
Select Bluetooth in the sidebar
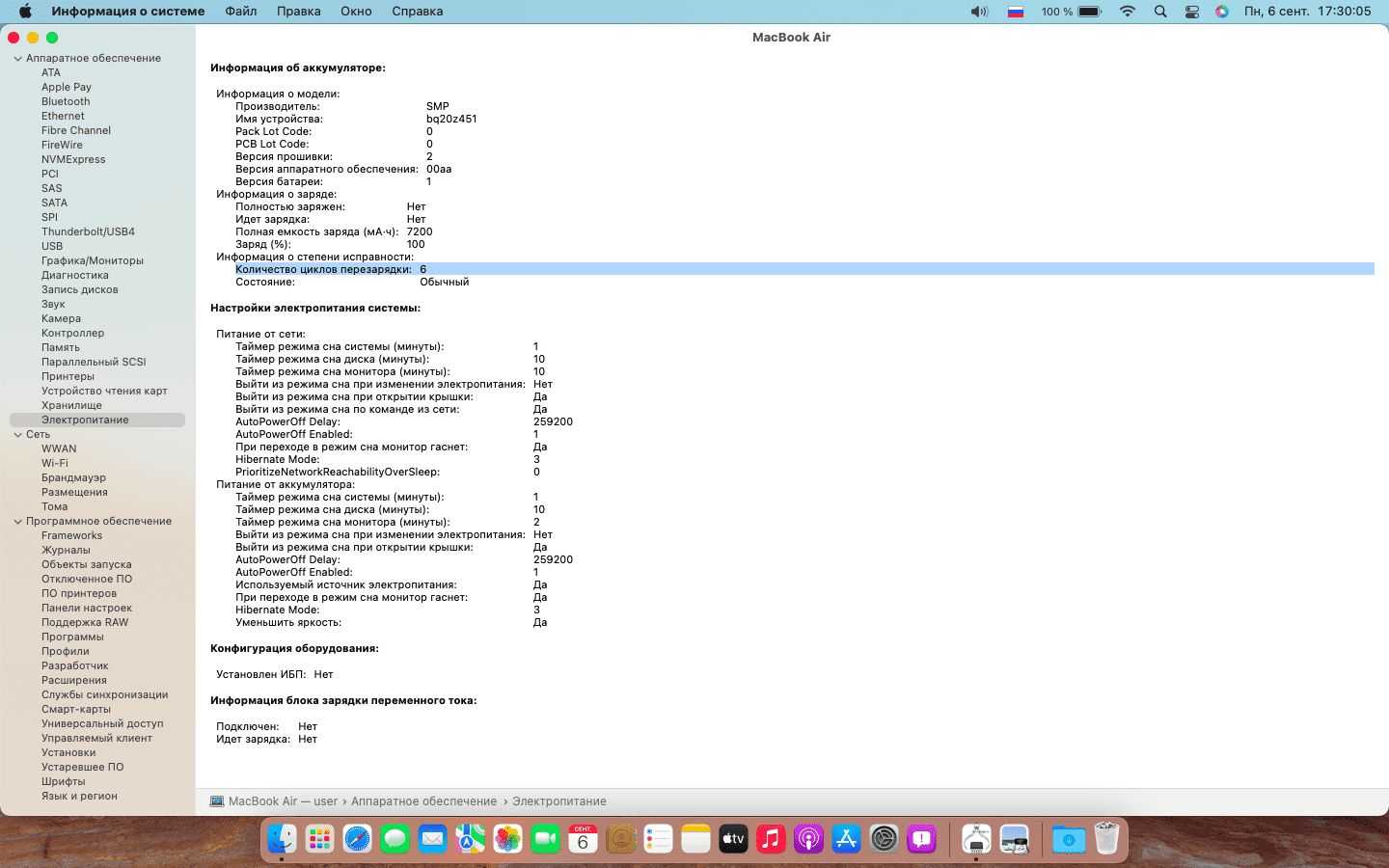(66, 101)
